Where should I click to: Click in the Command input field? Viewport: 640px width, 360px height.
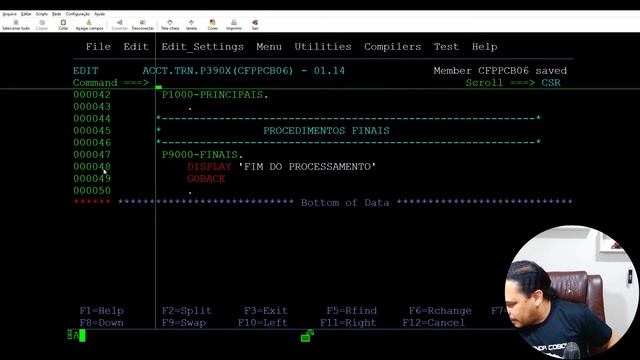coord(306,83)
